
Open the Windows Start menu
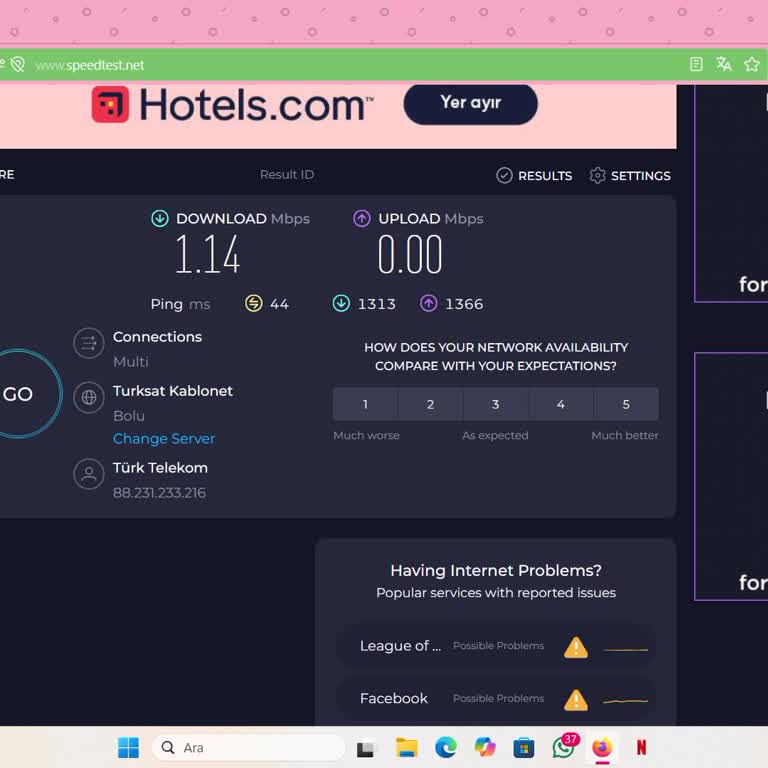[x=128, y=747]
